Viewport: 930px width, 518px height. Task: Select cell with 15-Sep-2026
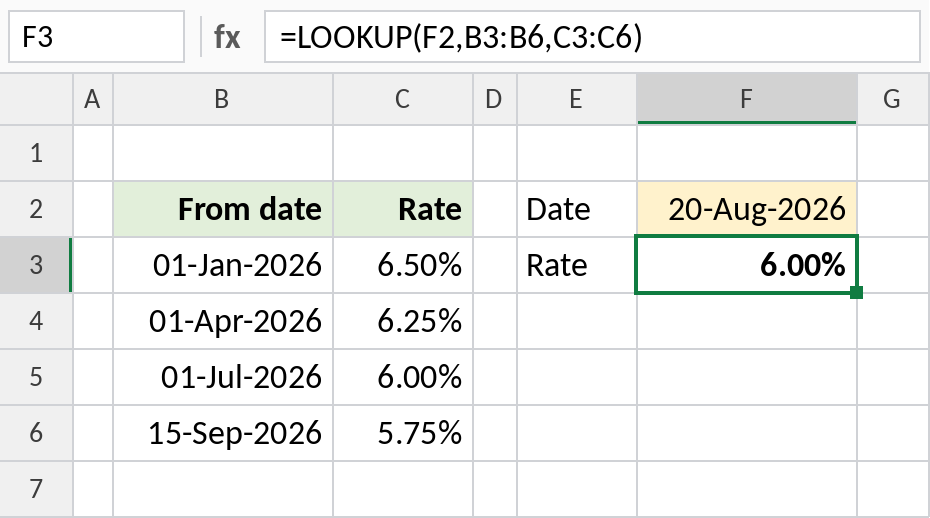(223, 433)
